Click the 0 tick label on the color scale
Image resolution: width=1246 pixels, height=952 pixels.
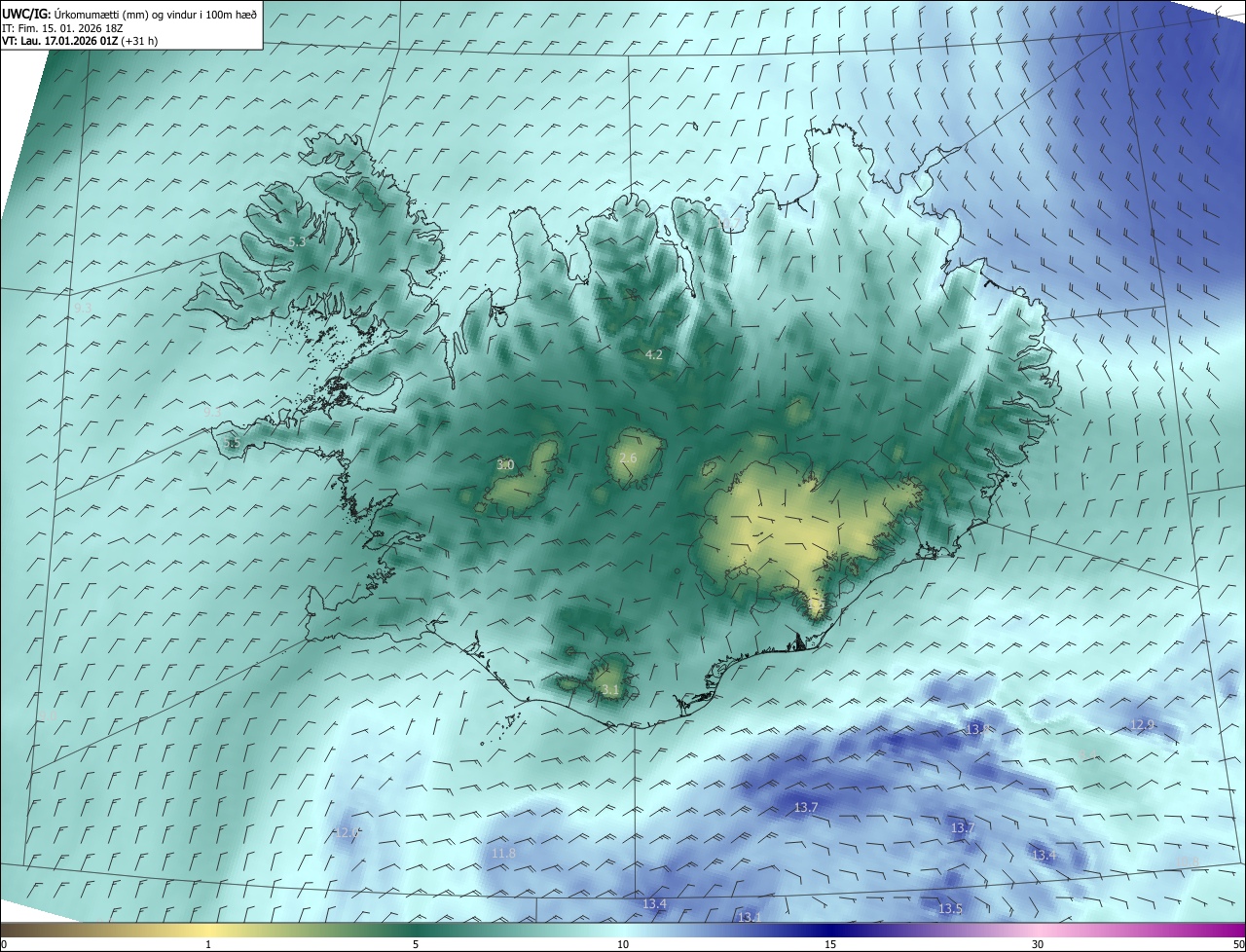point(4,945)
